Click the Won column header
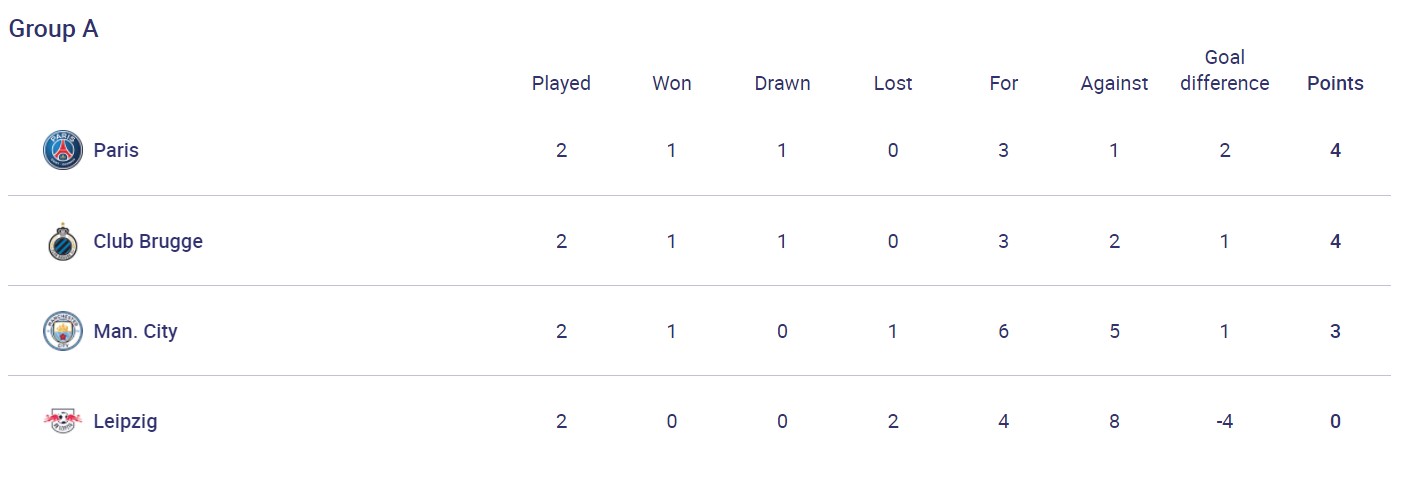The width and height of the screenshot is (1408, 478). pyautogui.click(x=672, y=84)
